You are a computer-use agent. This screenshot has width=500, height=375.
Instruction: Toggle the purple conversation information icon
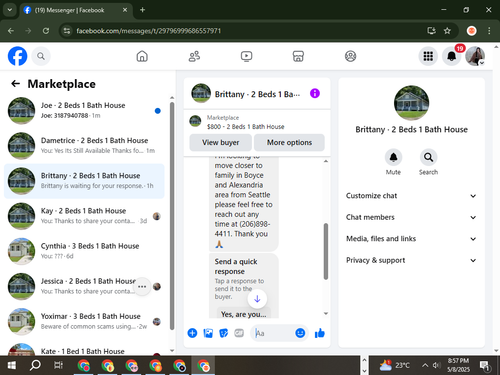[x=315, y=93]
